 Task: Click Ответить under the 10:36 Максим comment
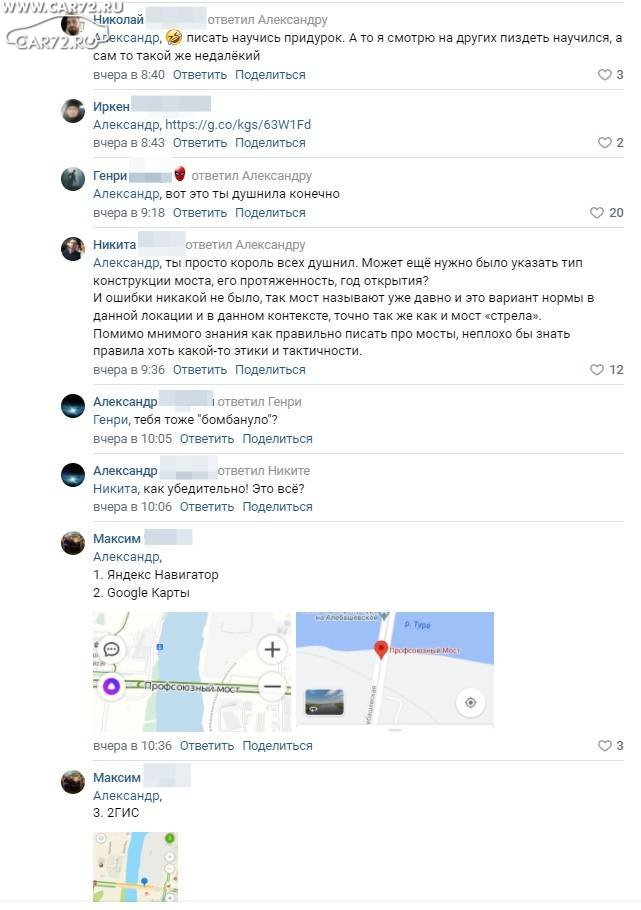(207, 746)
